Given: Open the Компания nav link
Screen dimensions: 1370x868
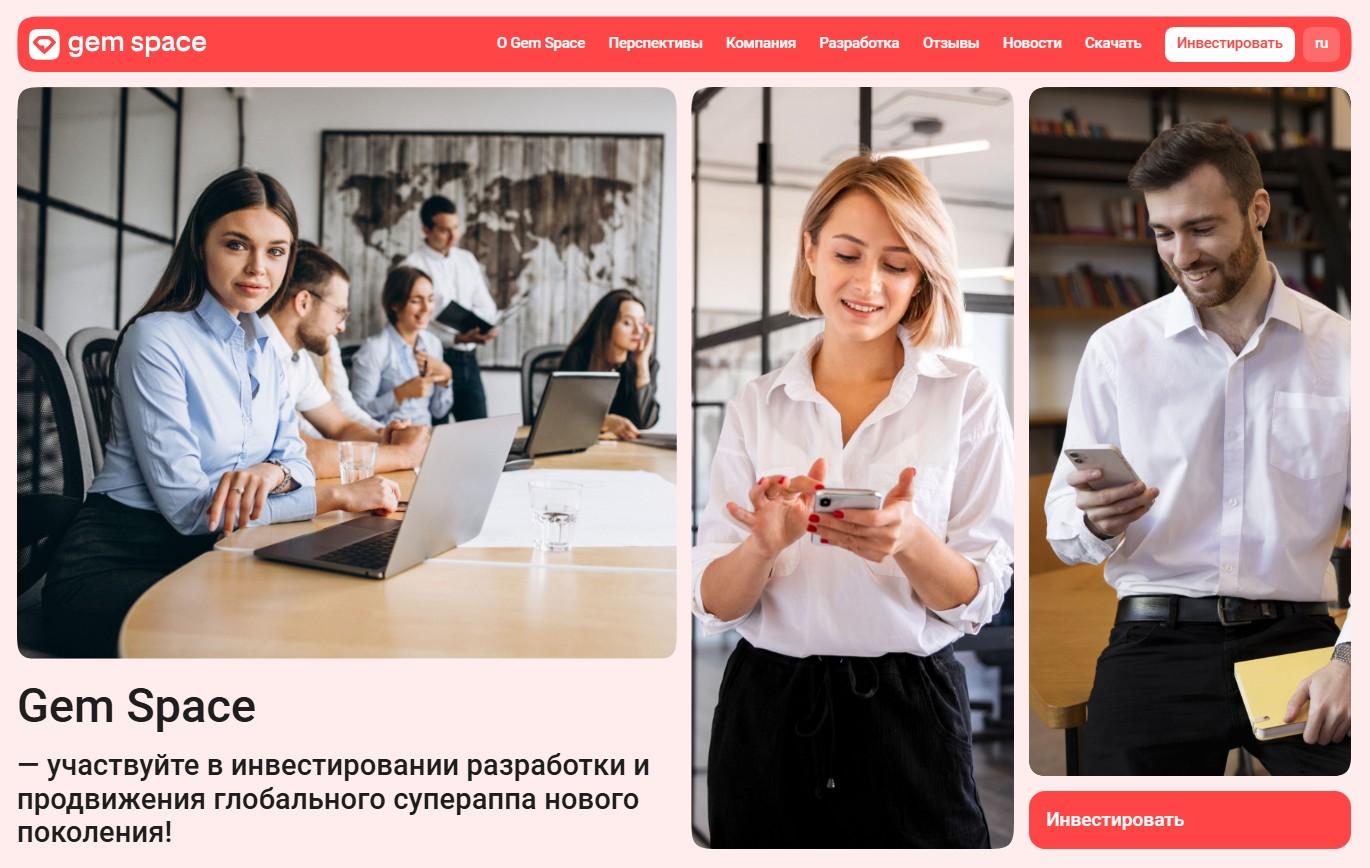Looking at the screenshot, I should [761, 43].
